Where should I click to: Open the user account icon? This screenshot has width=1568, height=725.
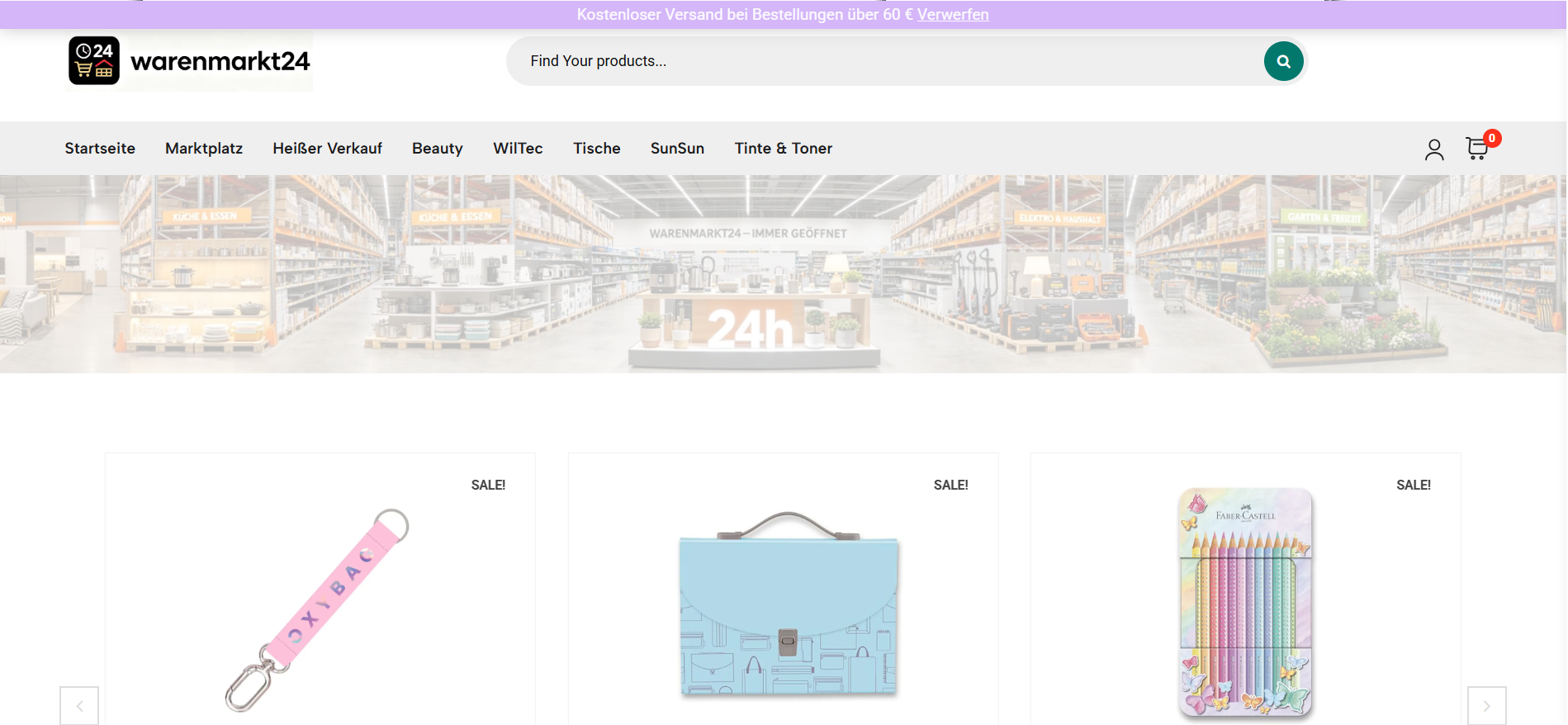click(x=1434, y=149)
